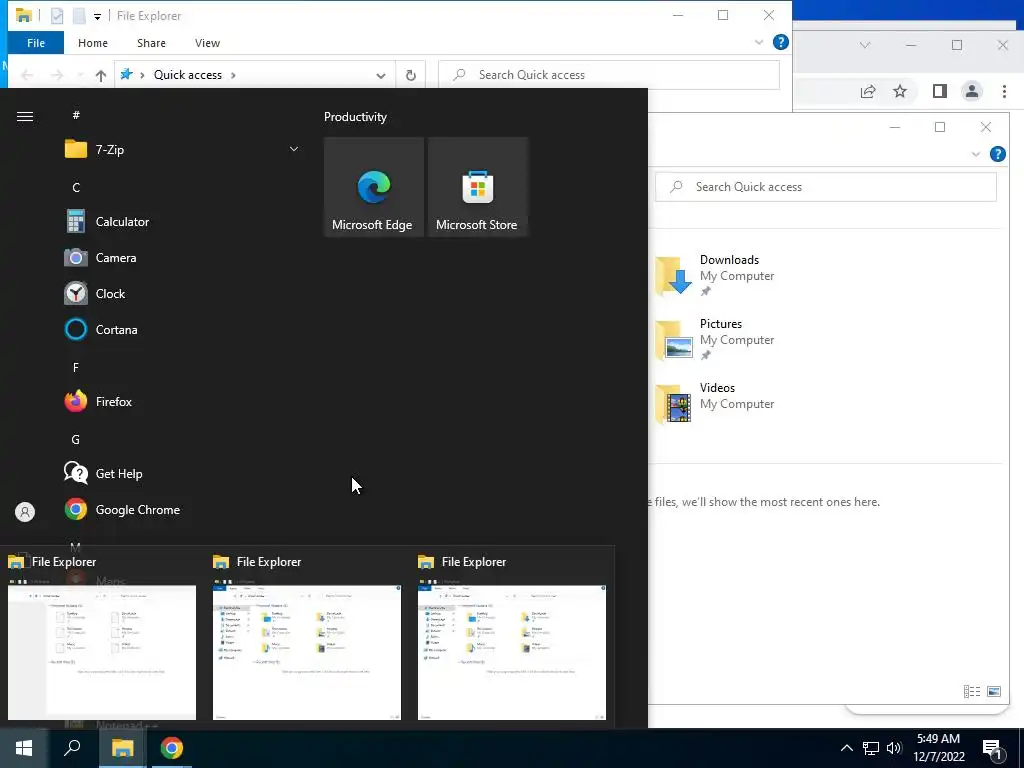
Task: Click Up arrow in front File Explorer
Action: point(101,75)
